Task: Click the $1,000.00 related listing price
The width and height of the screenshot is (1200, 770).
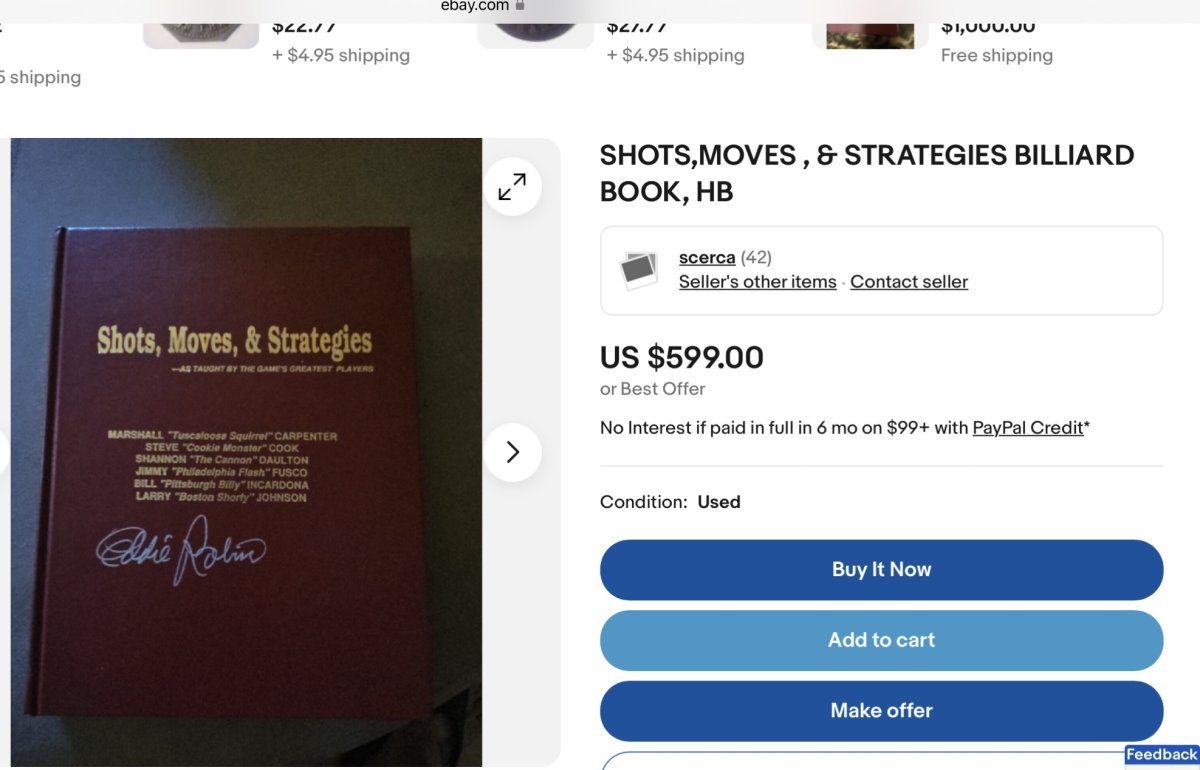Action: tap(988, 27)
